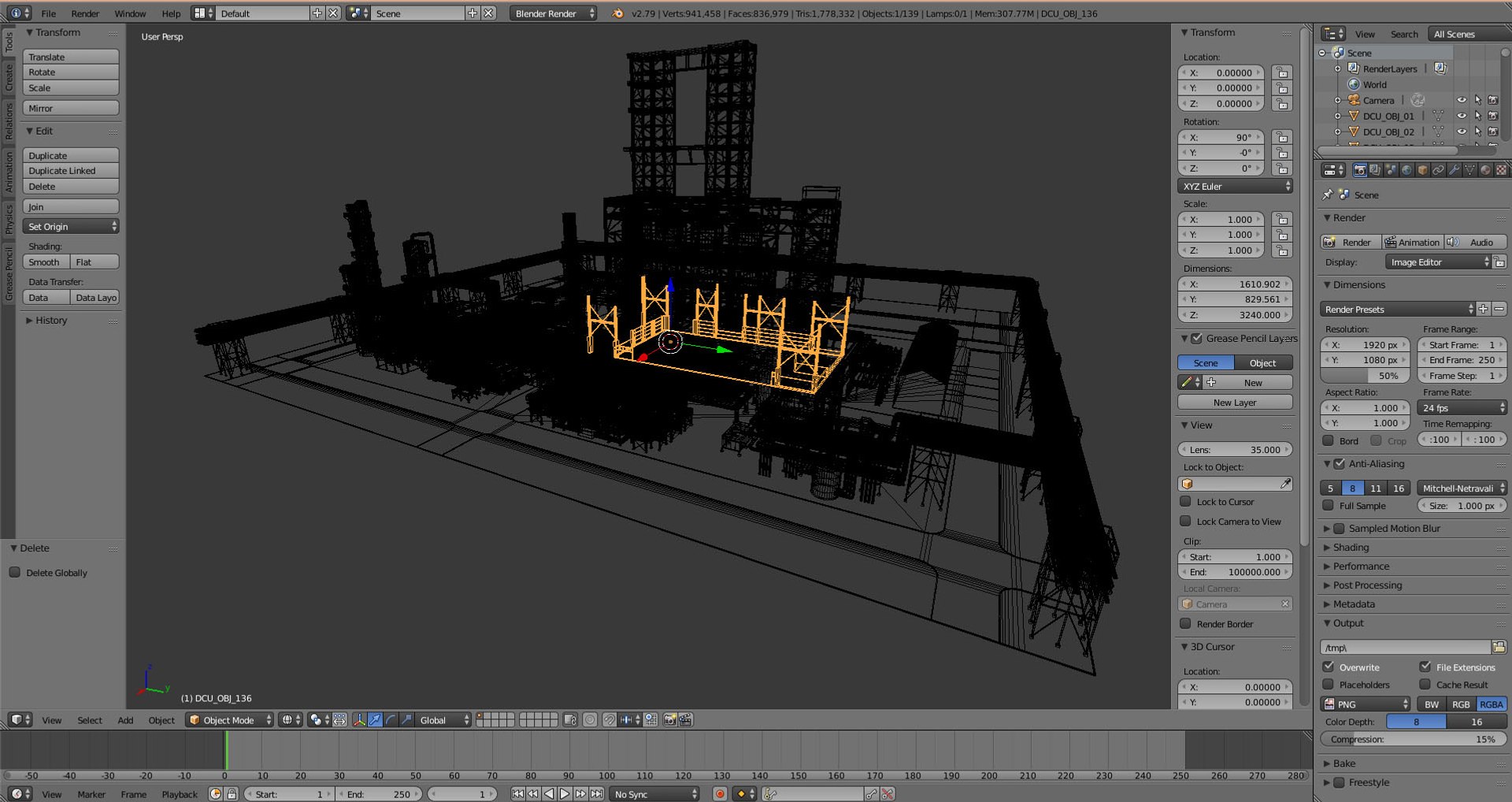Image resolution: width=1512 pixels, height=802 pixels.
Task: Open the File menu
Action: 48,13
